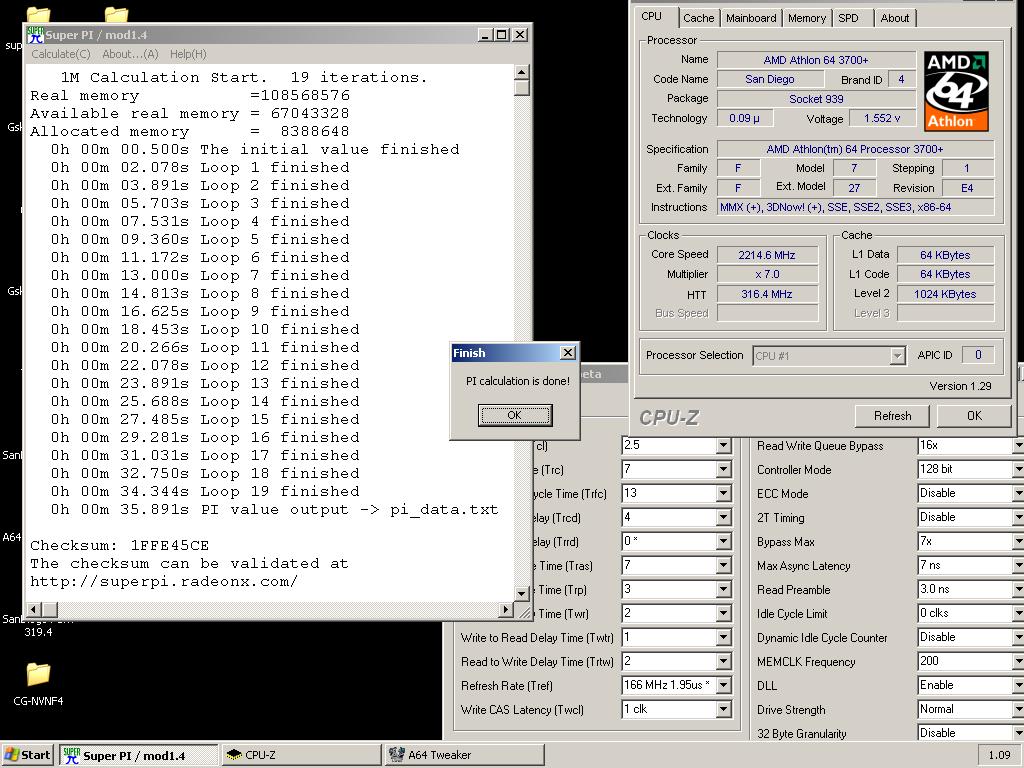
Task: Close the Finish dialog with the X button
Action: click(x=568, y=353)
